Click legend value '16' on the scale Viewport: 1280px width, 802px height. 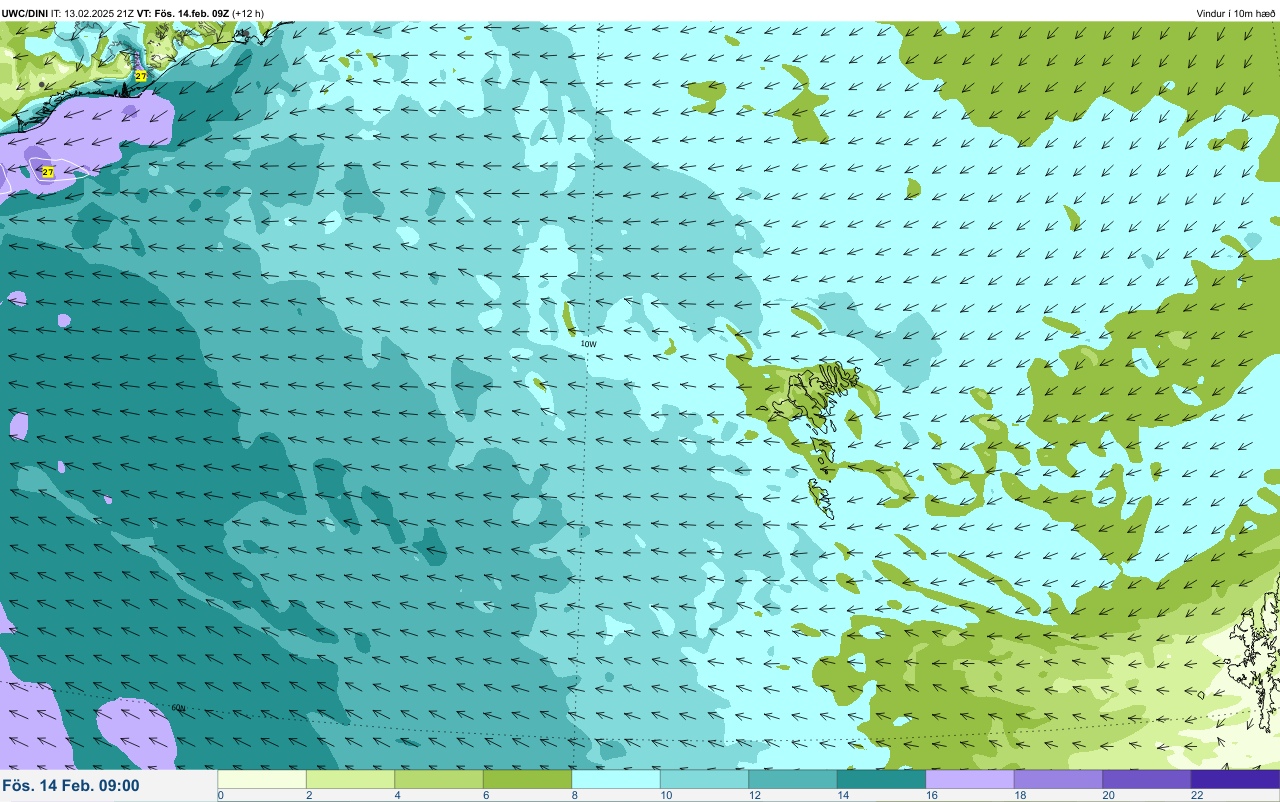coord(930,796)
